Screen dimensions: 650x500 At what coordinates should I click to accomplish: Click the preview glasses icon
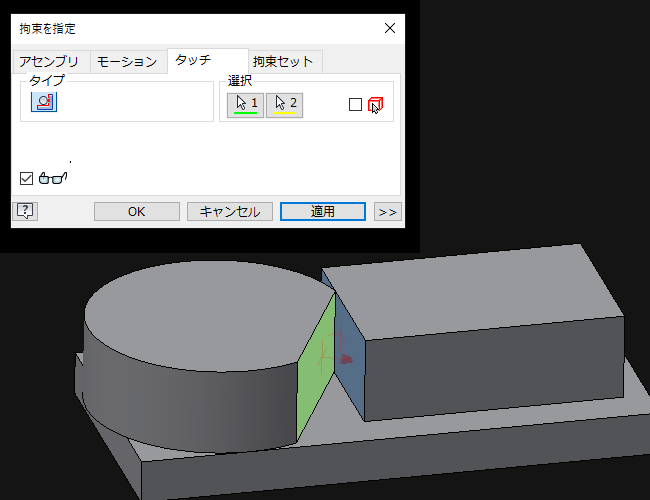tap(52, 178)
